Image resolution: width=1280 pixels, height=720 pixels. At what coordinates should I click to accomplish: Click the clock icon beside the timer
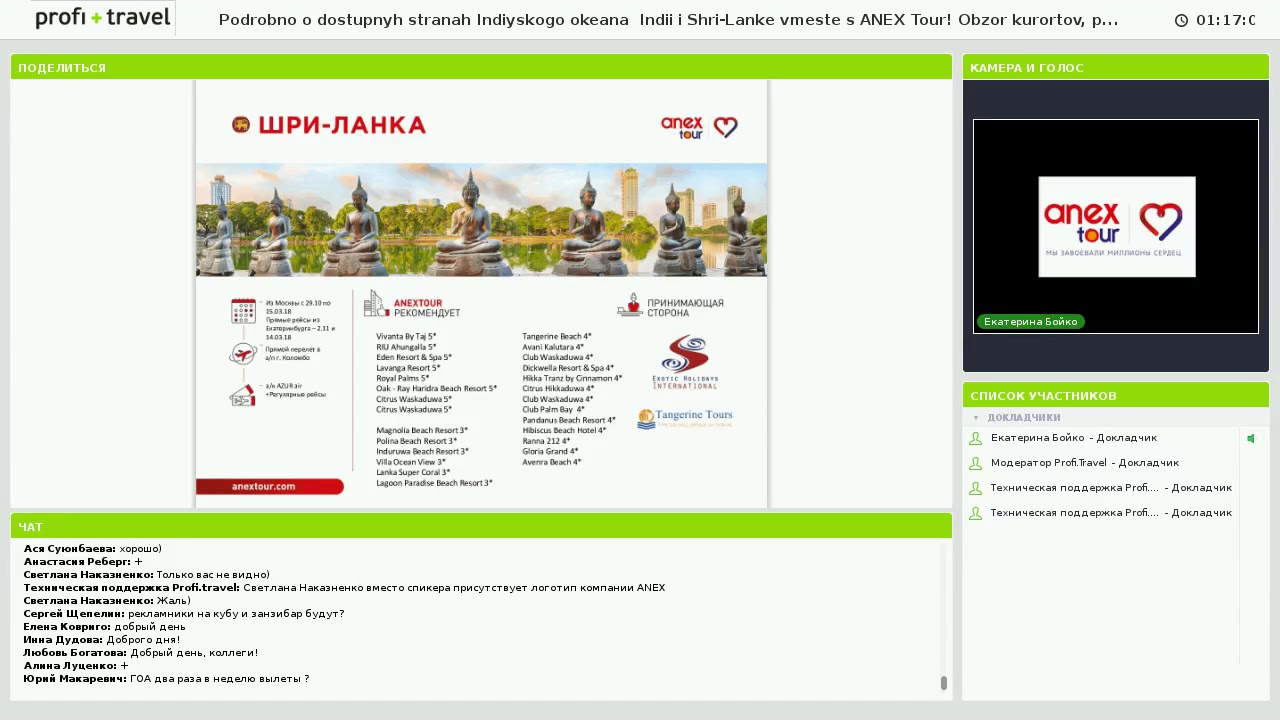(x=1181, y=20)
